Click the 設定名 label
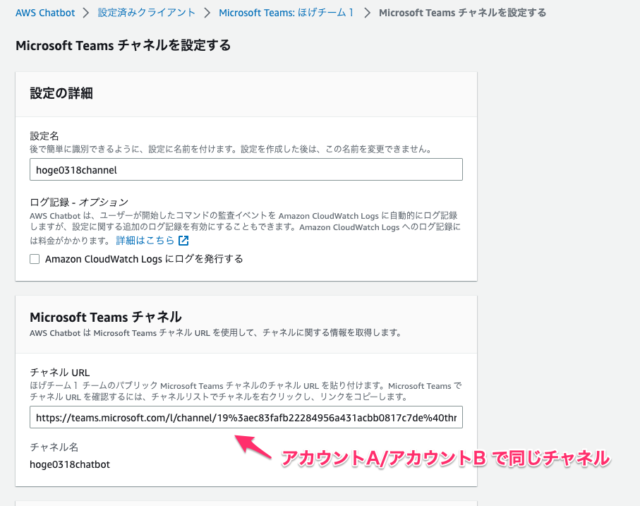The image size is (640, 506). [44, 136]
